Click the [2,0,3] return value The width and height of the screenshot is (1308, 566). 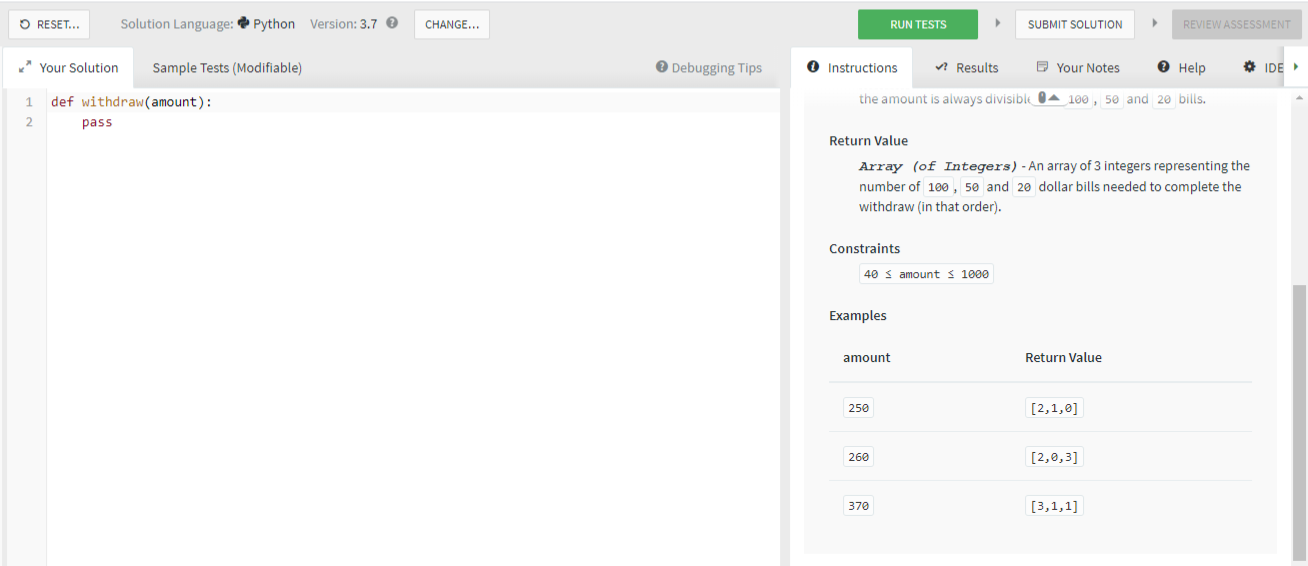point(1054,457)
